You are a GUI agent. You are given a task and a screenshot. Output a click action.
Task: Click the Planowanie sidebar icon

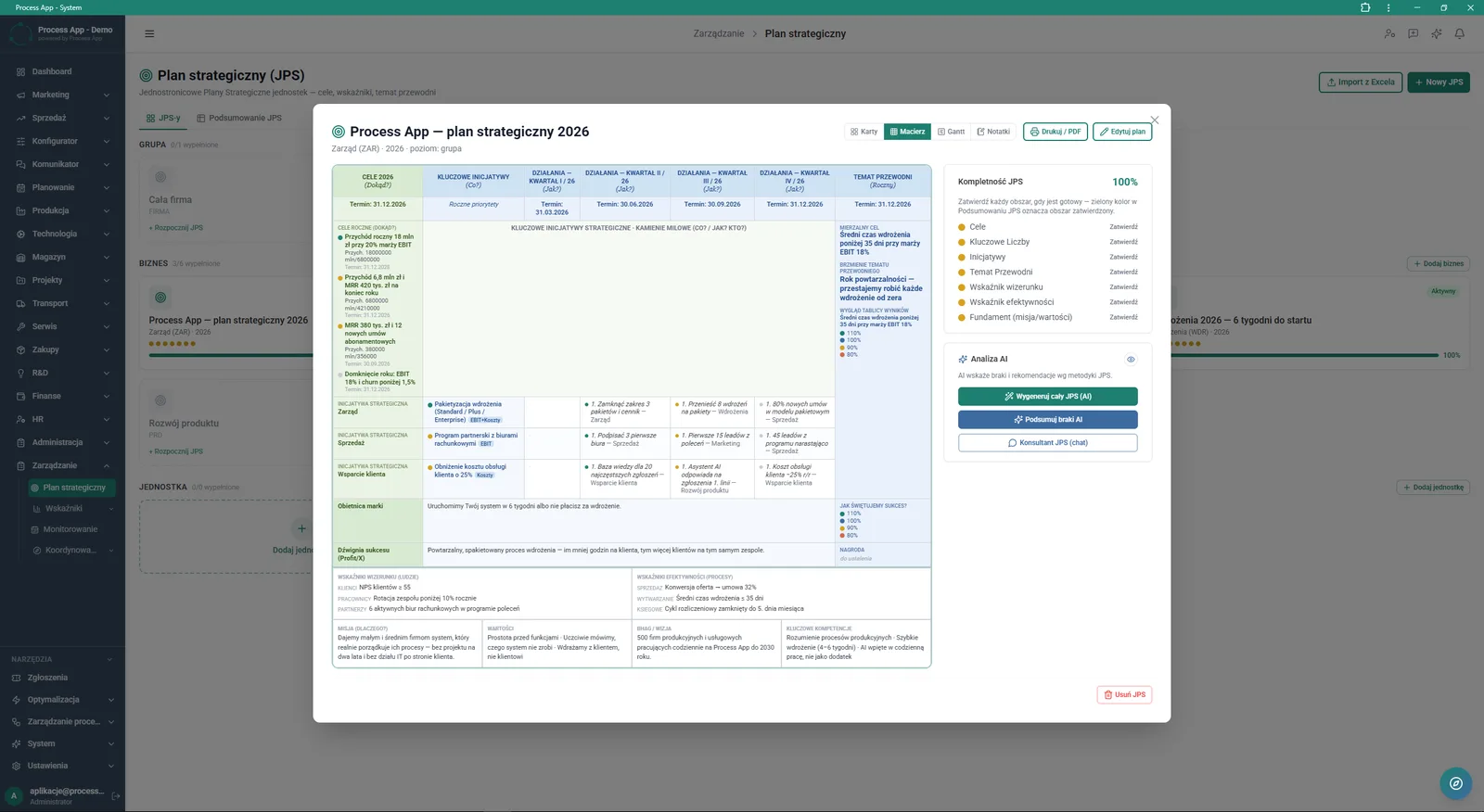point(20,187)
